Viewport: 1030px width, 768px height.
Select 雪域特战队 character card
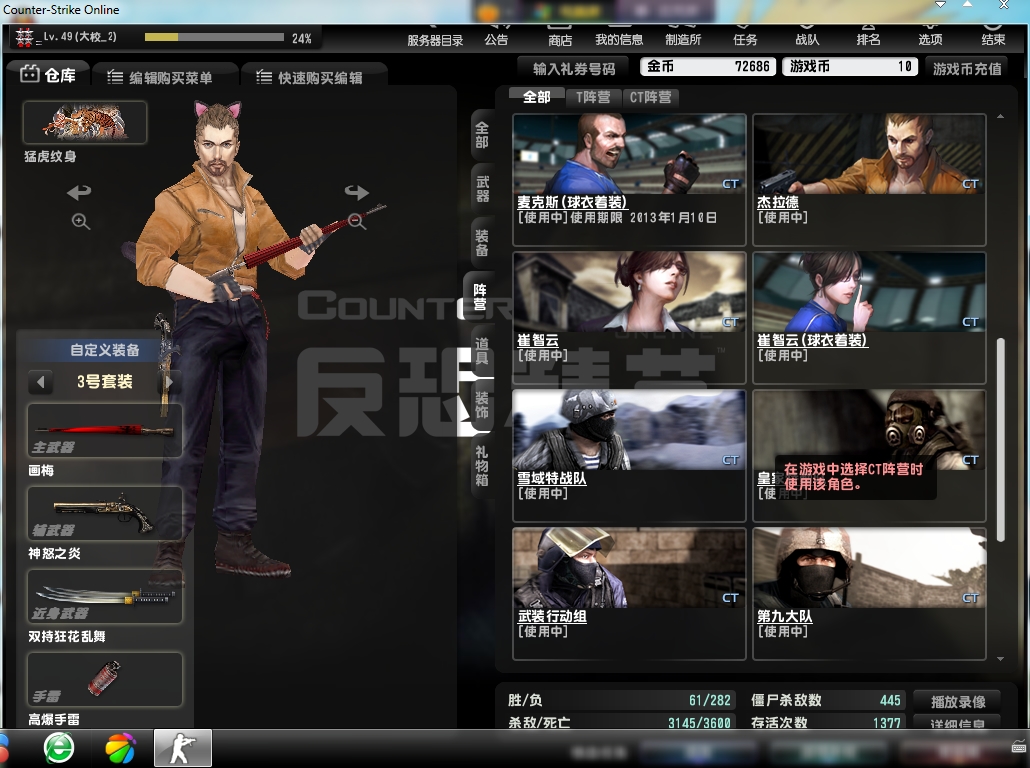[x=629, y=455]
